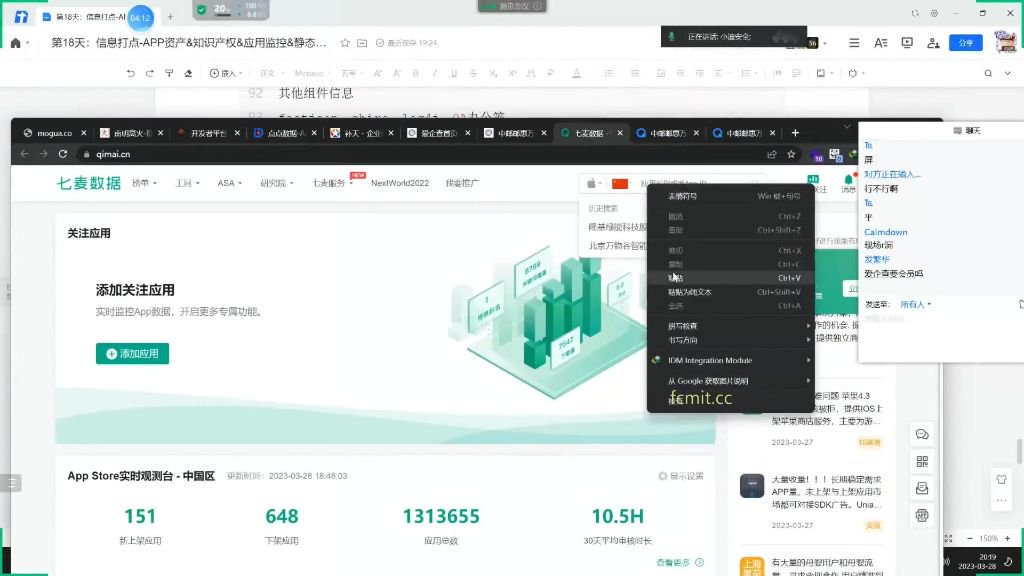The height and width of the screenshot is (576, 1024).
Task: Expand the 工具 navigation dropdown
Action: [x=187, y=183]
